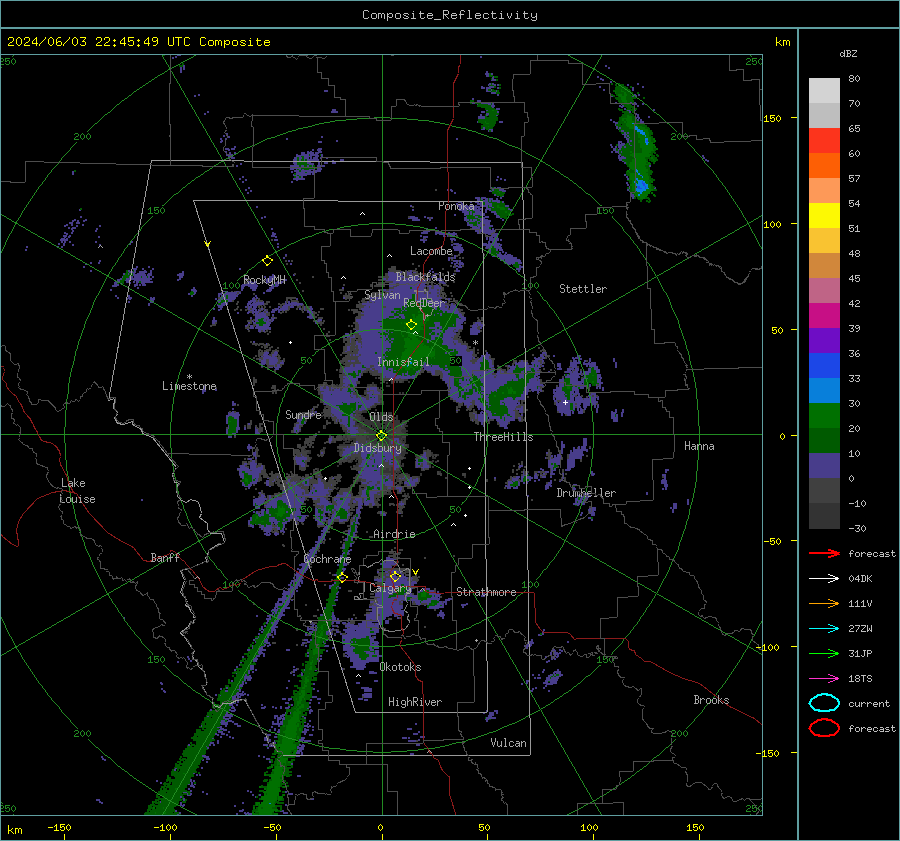
Task: Select the light gray 80–70 dBZ swatch
Action: tap(824, 90)
